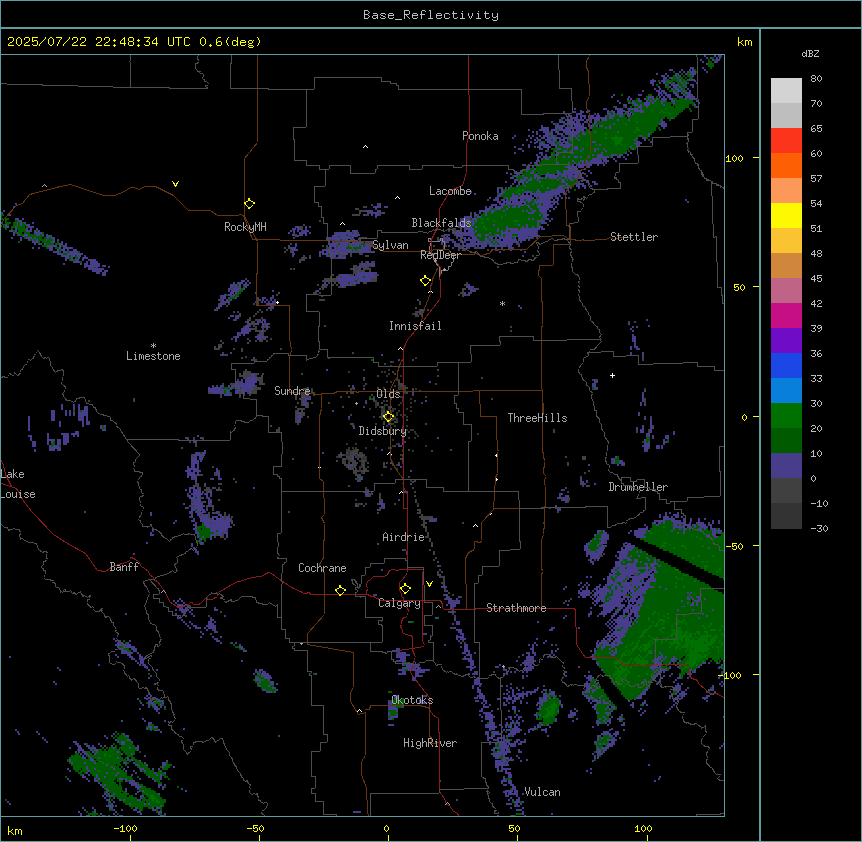The image size is (862, 842).
Task: Click the 50 tick label on right axis
Action: pyautogui.click(x=739, y=287)
